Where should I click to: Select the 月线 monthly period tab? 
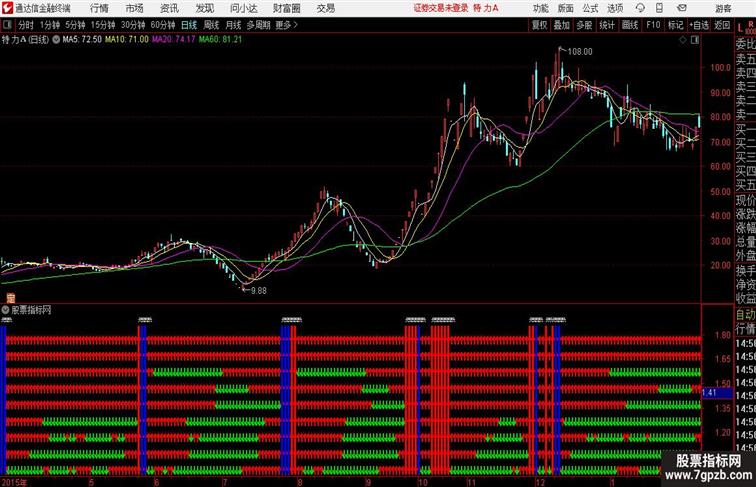pos(233,25)
